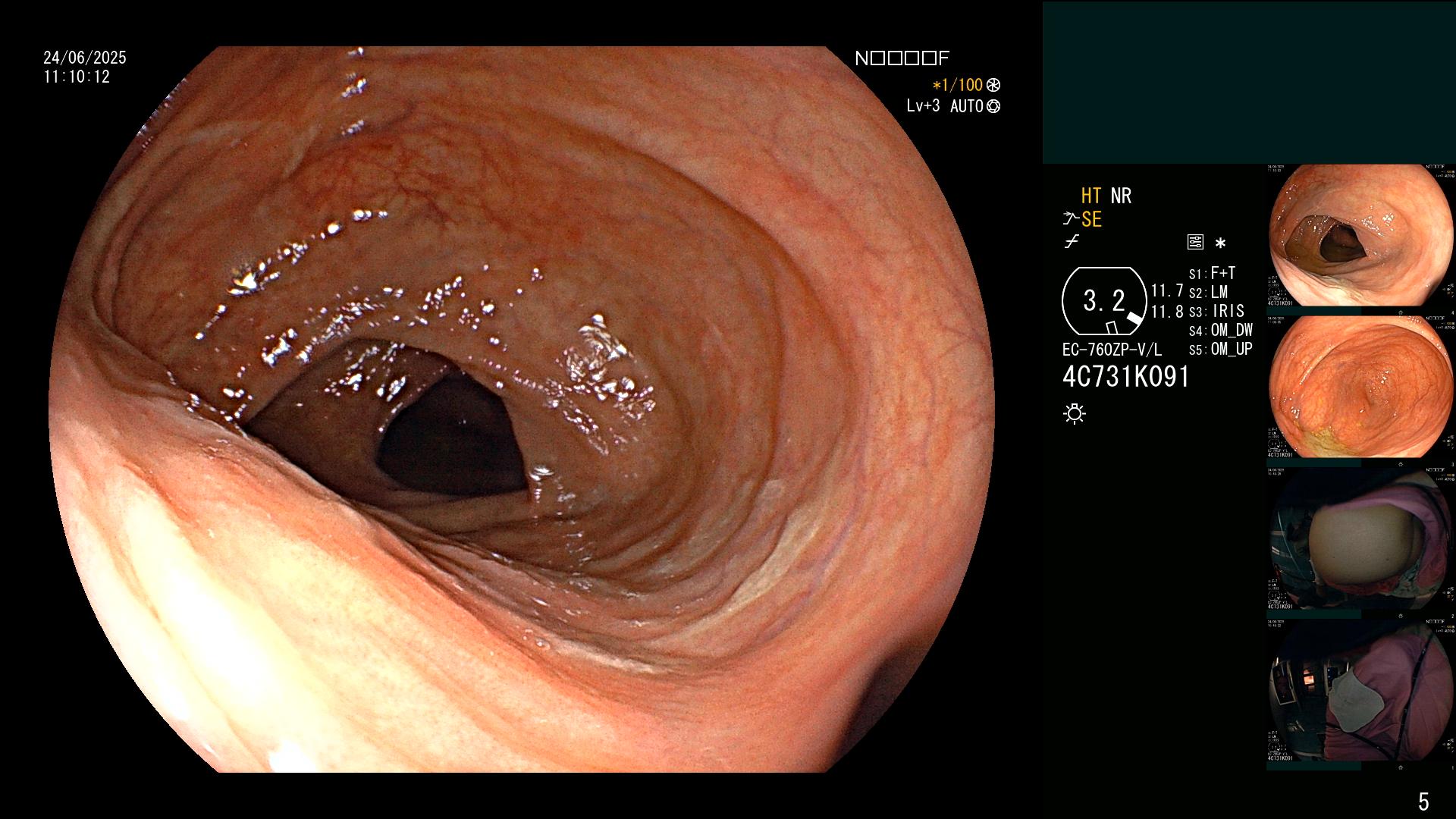Image resolution: width=1456 pixels, height=819 pixels.
Task: Open the top thumbnail showing dark lumen
Action: (x=1360, y=235)
